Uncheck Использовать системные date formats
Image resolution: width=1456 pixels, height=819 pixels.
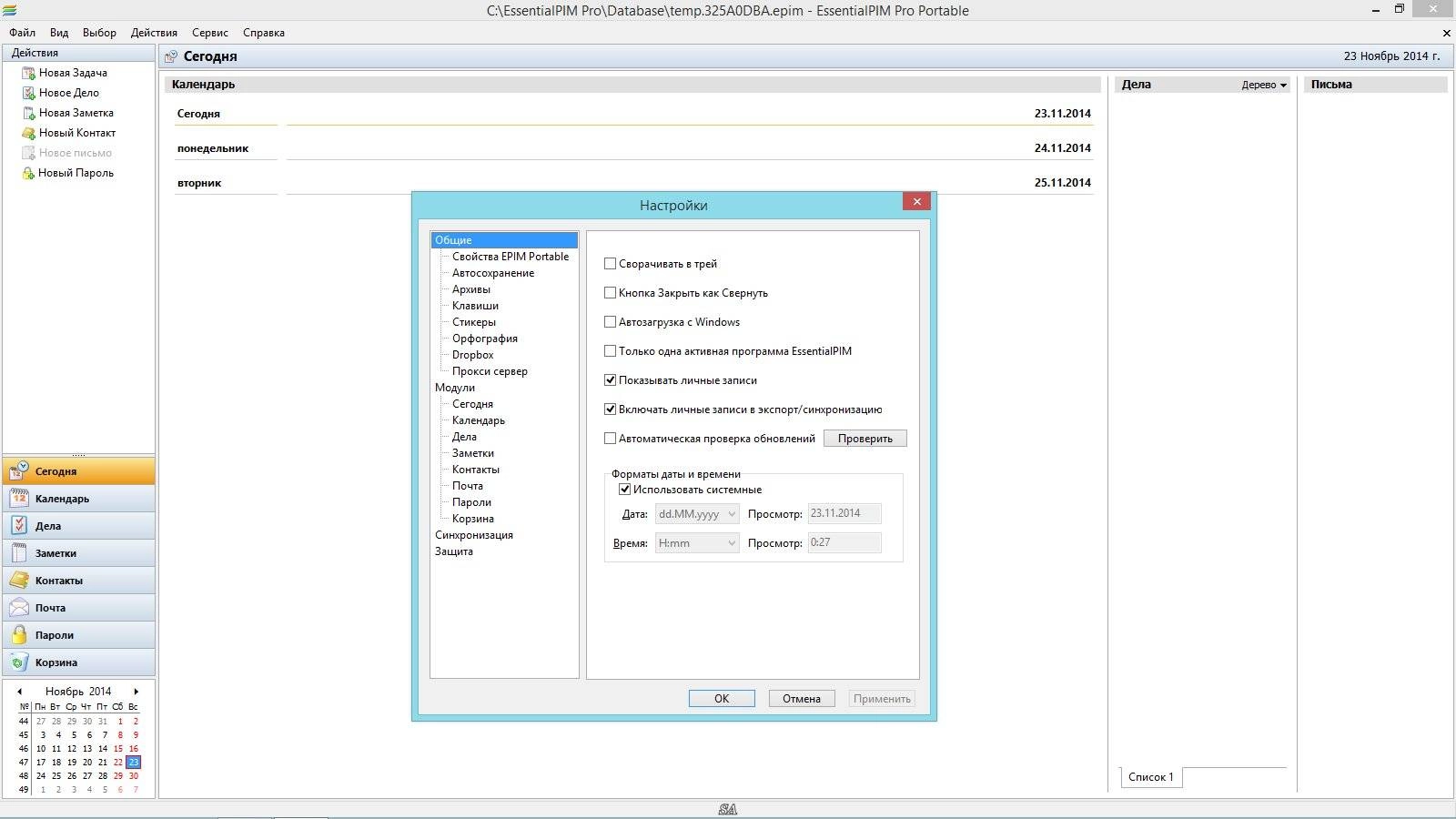625,490
